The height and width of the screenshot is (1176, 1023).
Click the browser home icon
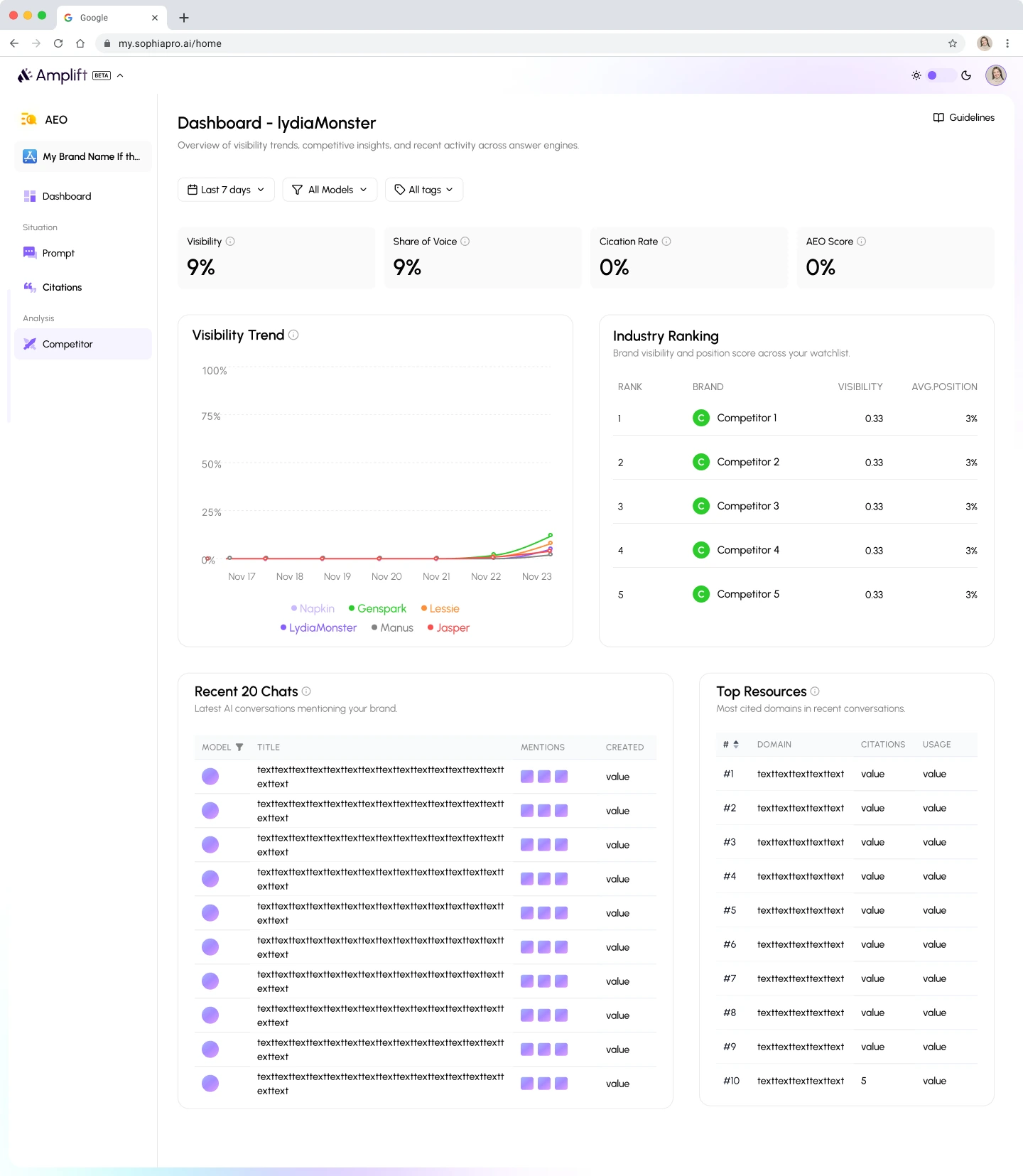[x=80, y=43]
